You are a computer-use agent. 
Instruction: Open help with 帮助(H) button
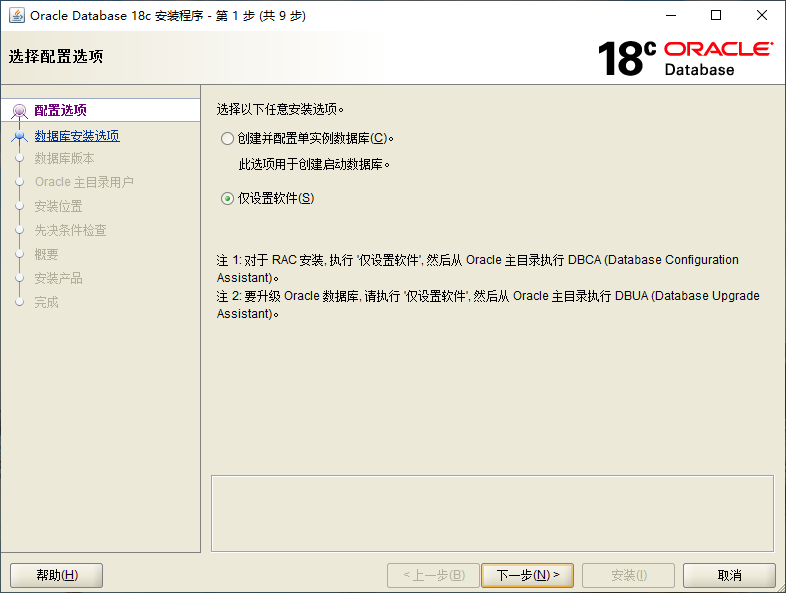(x=57, y=575)
